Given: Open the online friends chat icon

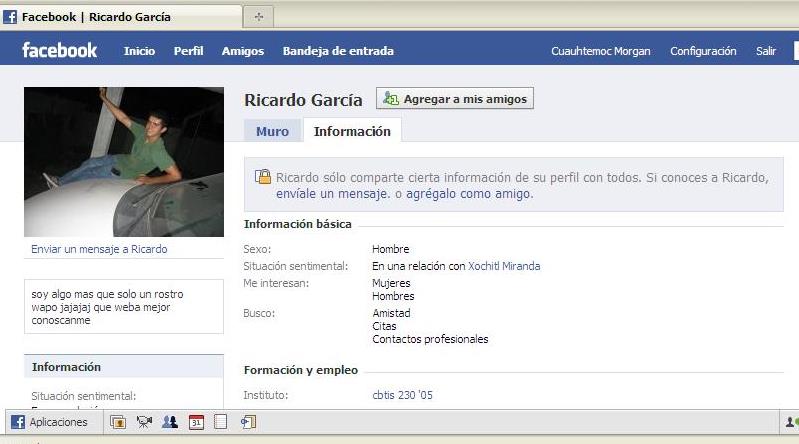Looking at the screenshot, I should pos(791,422).
